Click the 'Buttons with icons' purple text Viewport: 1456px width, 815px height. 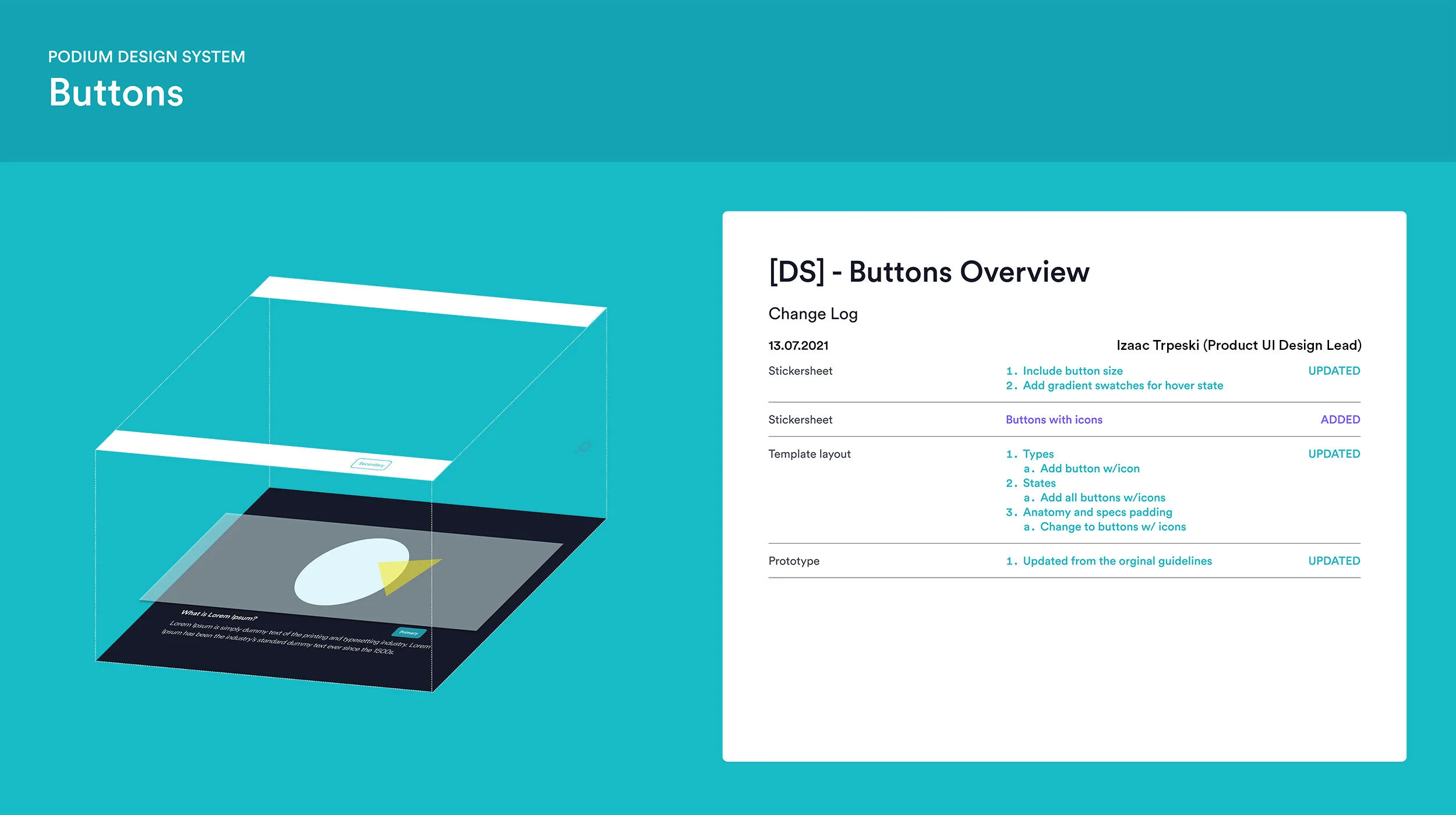pos(1054,420)
